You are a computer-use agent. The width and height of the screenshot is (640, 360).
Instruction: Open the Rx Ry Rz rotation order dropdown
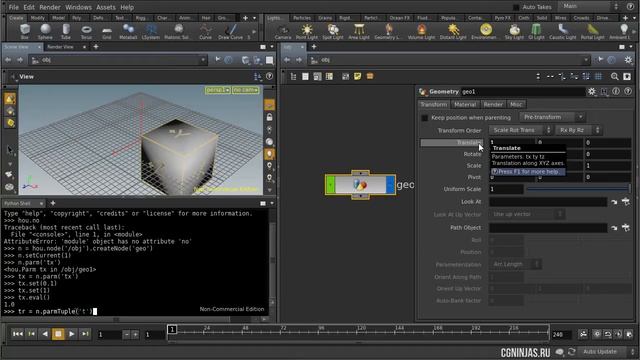pyautogui.click(x=578, y=130)
